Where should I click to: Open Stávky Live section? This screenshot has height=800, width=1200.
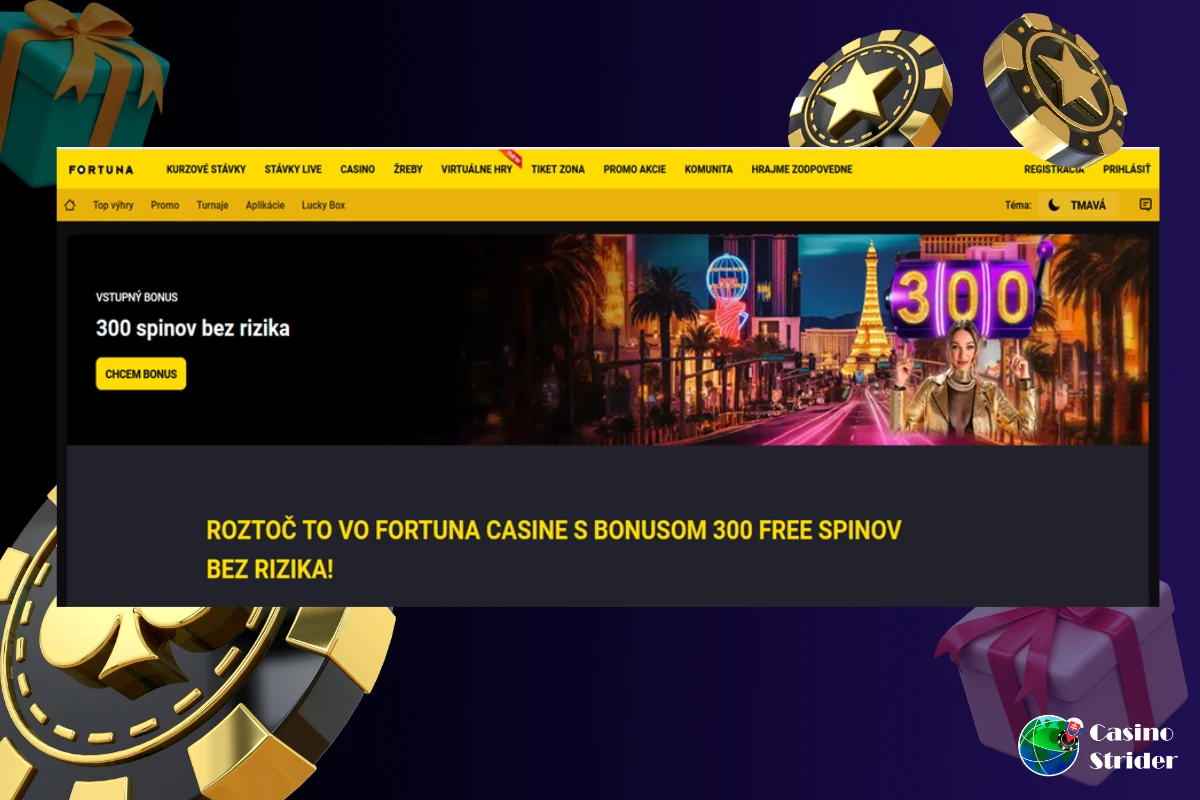tap(293, 169)
